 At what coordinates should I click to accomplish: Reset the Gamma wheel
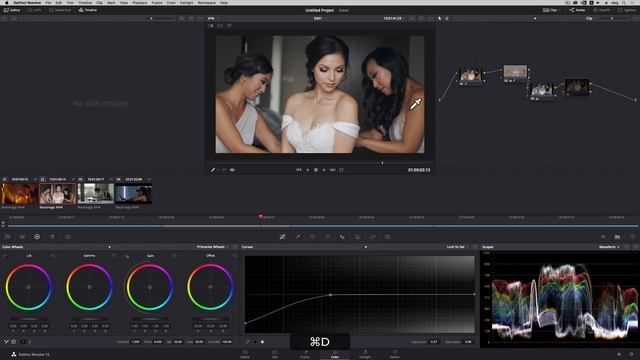pyautogui.click(x=114, y=256)
